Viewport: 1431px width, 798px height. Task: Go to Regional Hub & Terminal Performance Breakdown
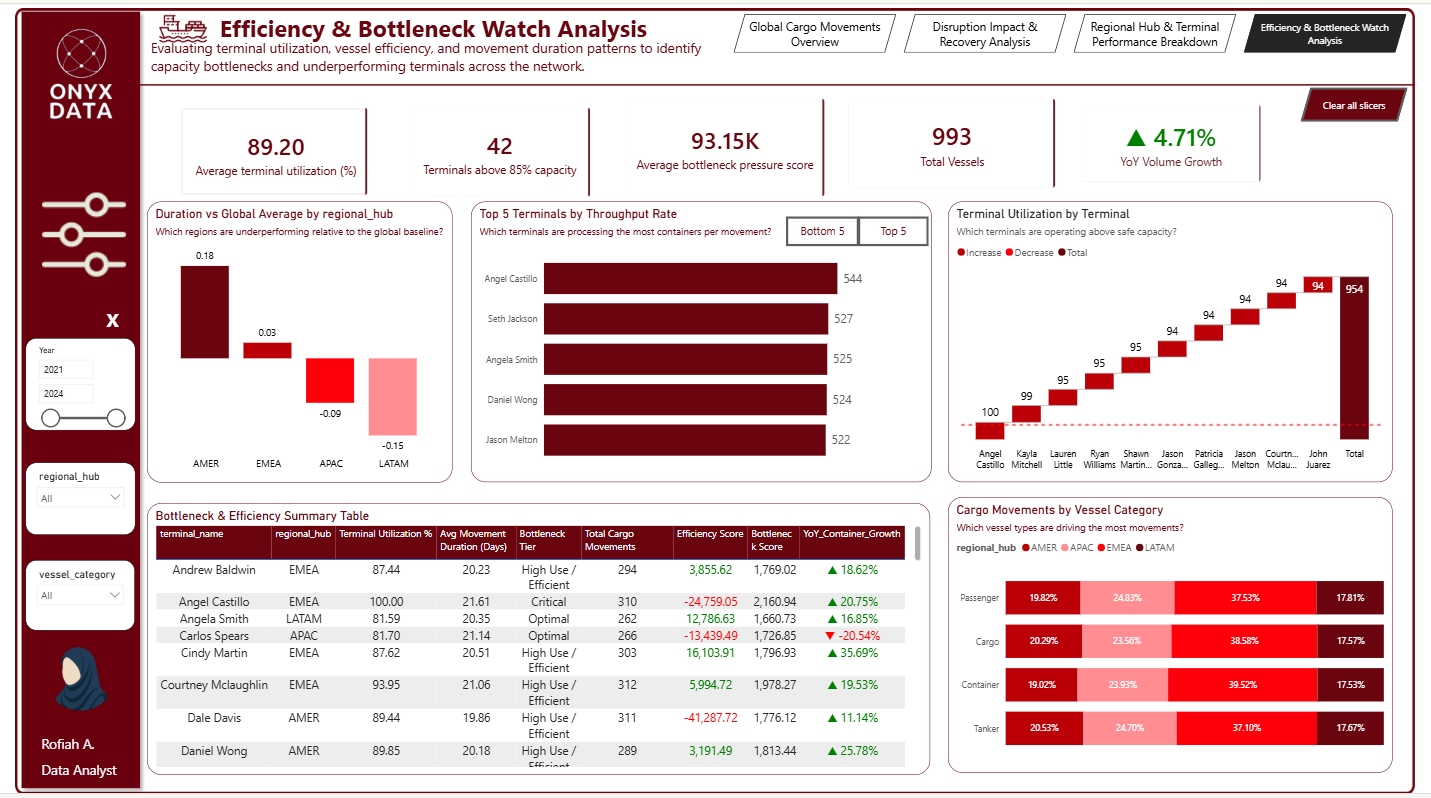pyautogui.click(x=1154, y=34)
